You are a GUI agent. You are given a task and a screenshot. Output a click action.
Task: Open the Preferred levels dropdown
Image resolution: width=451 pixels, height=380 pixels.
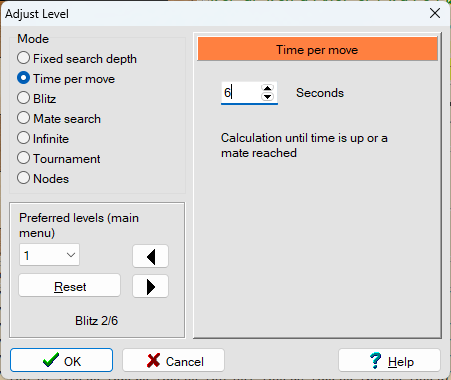49,255
